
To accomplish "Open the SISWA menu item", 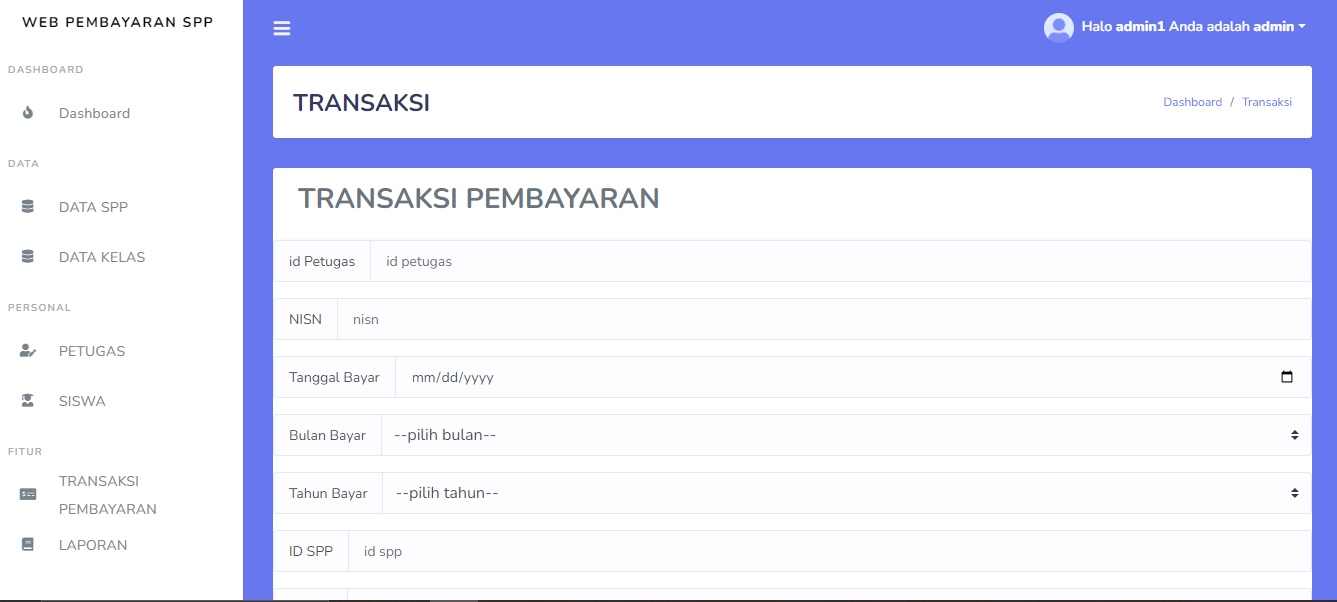I will pos(81,400).
